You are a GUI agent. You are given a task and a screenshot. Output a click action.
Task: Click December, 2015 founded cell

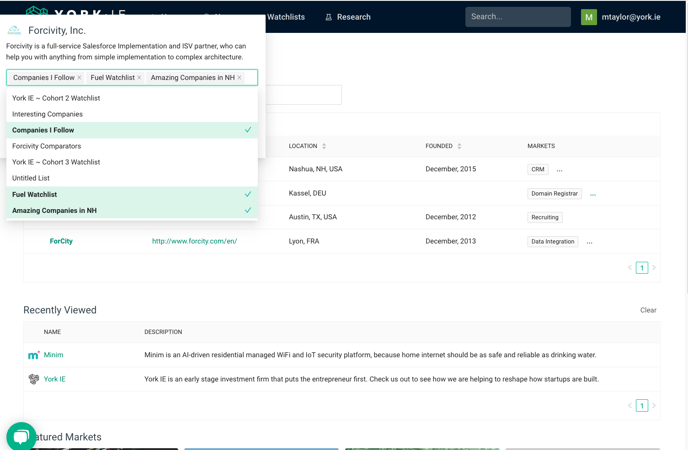coord(451,169)
